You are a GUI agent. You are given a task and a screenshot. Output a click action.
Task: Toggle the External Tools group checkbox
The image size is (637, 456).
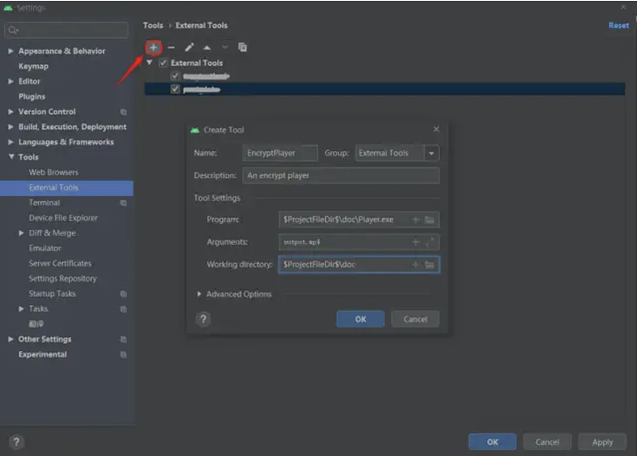(163, 63)
